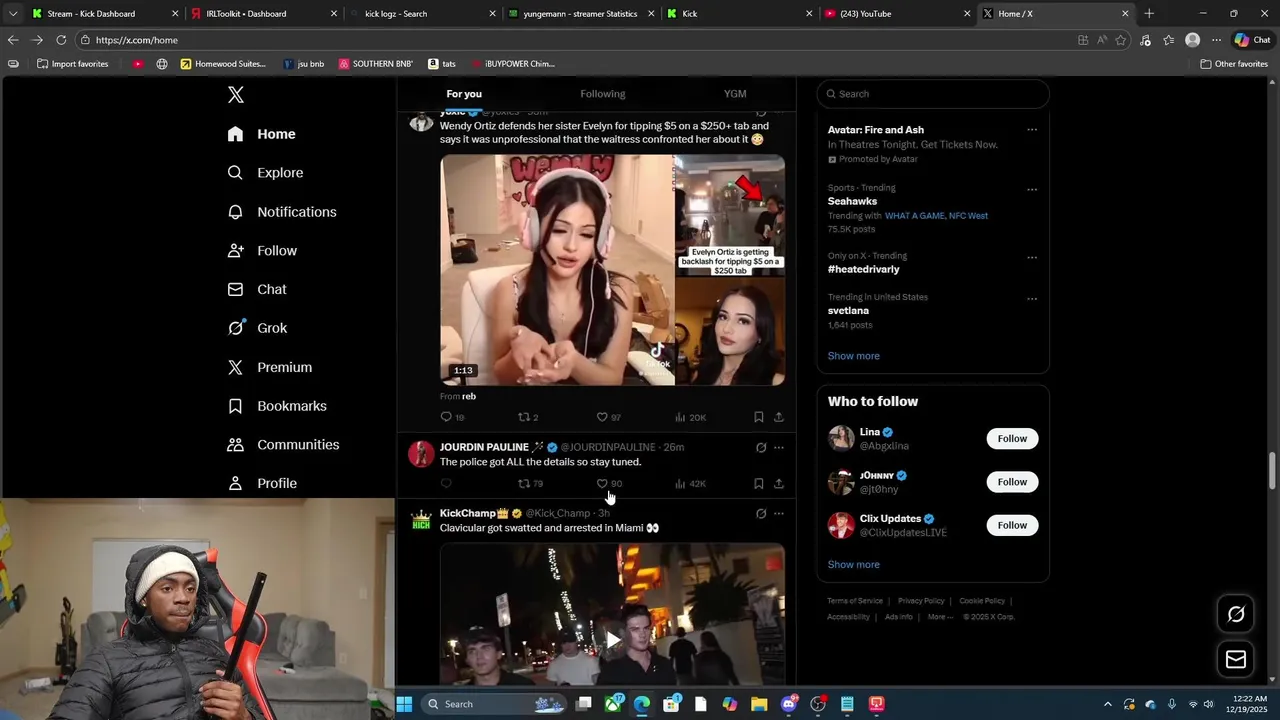Open Profile from the sidebar
Viewport: 1280px width, 720px height.
point(262,483)
